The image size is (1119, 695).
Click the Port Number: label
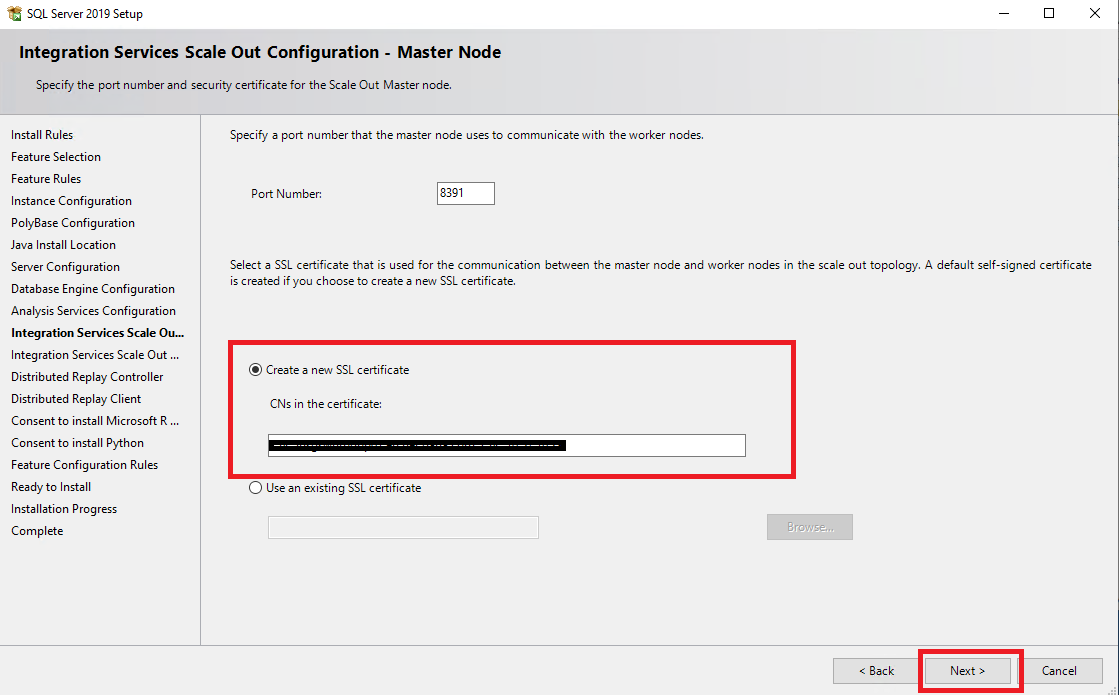(x=286, y=194)
